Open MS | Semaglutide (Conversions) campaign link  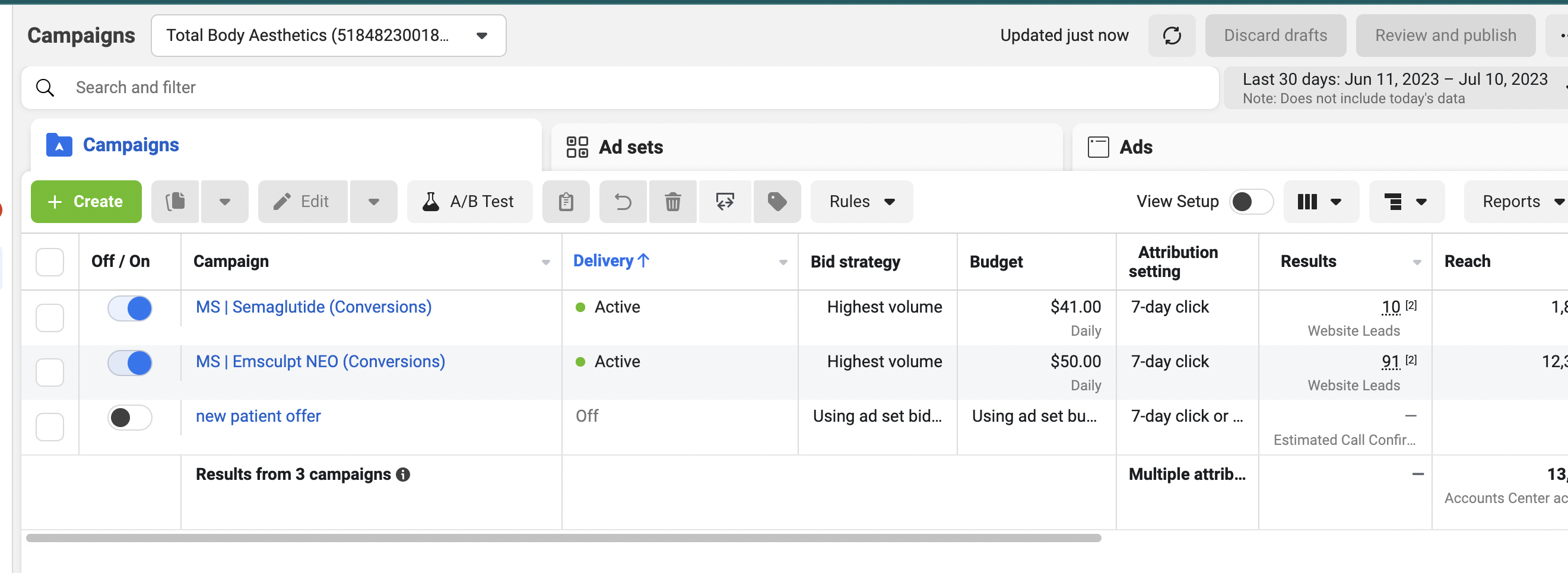(313, 307)
